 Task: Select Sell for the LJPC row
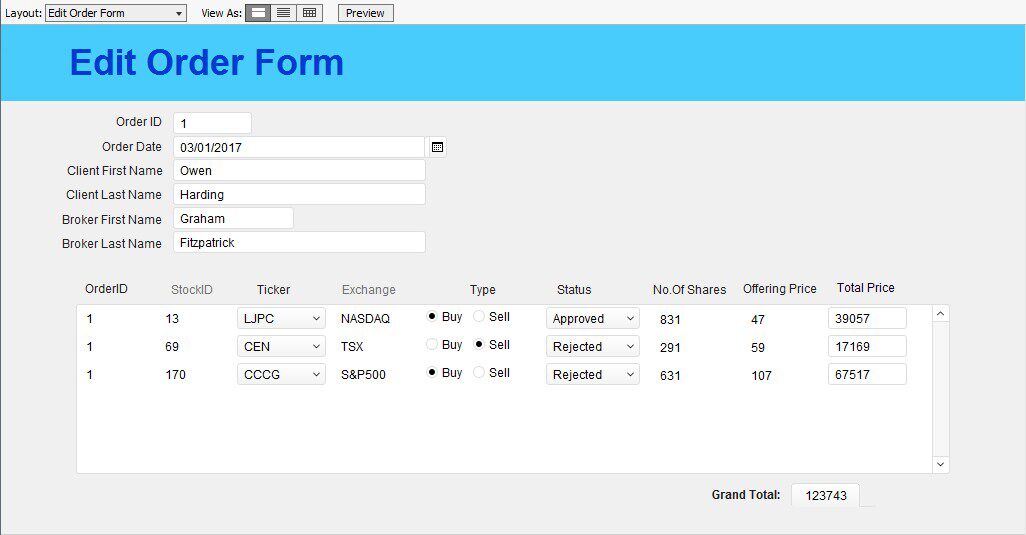[x=480, y=317]
